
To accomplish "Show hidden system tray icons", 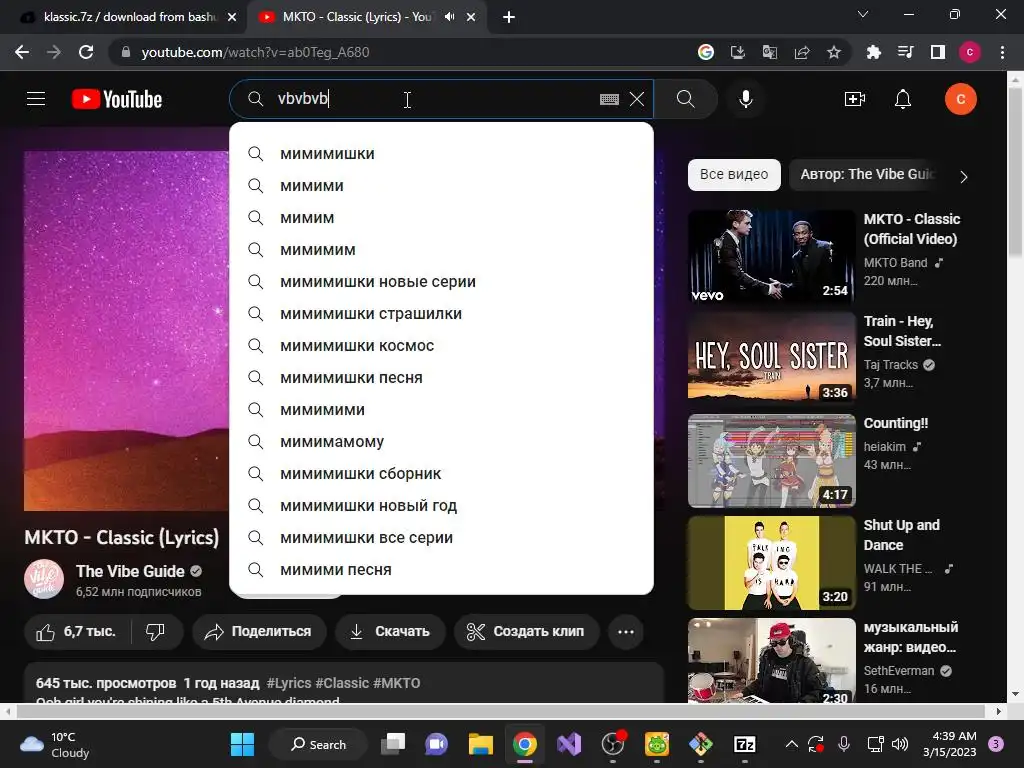I will 792,744.
